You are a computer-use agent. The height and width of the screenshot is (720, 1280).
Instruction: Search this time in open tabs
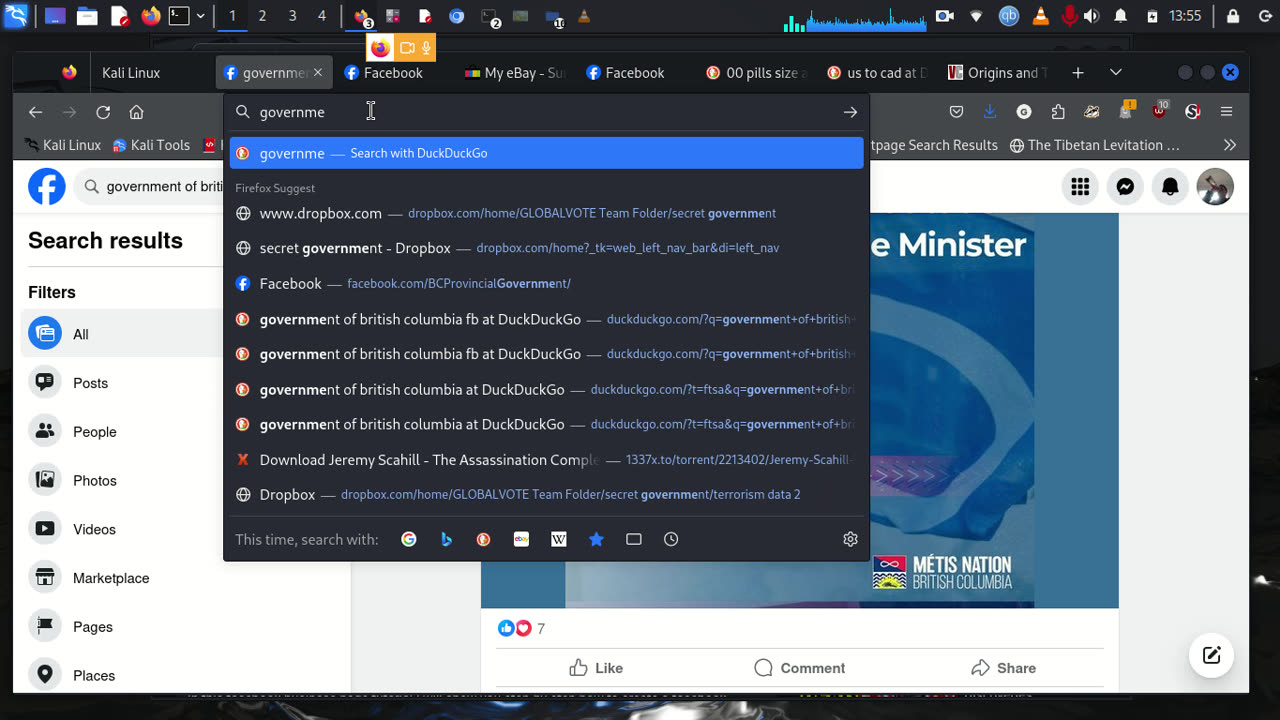click(634, 539)
